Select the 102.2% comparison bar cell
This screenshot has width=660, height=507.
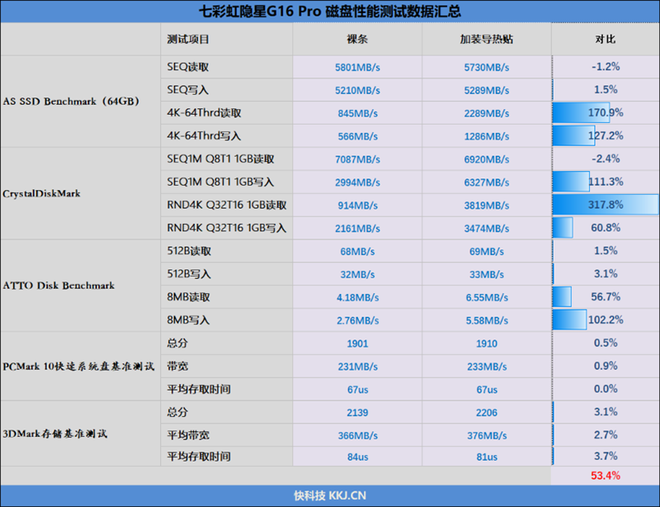coord(605,320)
